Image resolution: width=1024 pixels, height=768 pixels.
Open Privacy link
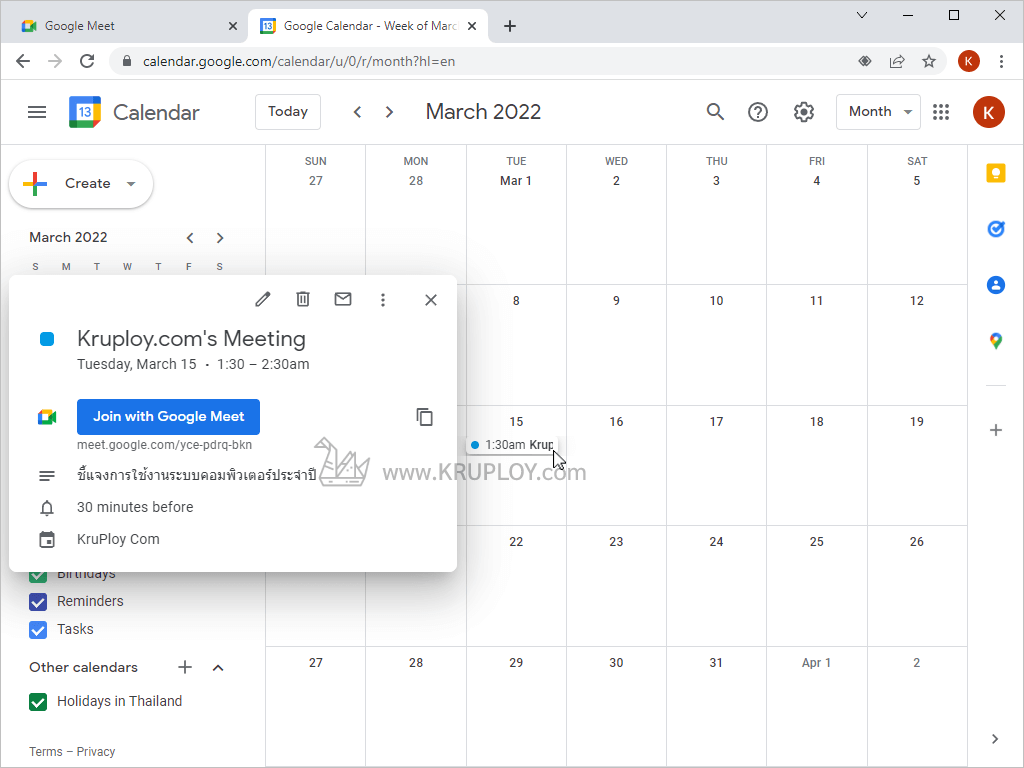[96, 752]
